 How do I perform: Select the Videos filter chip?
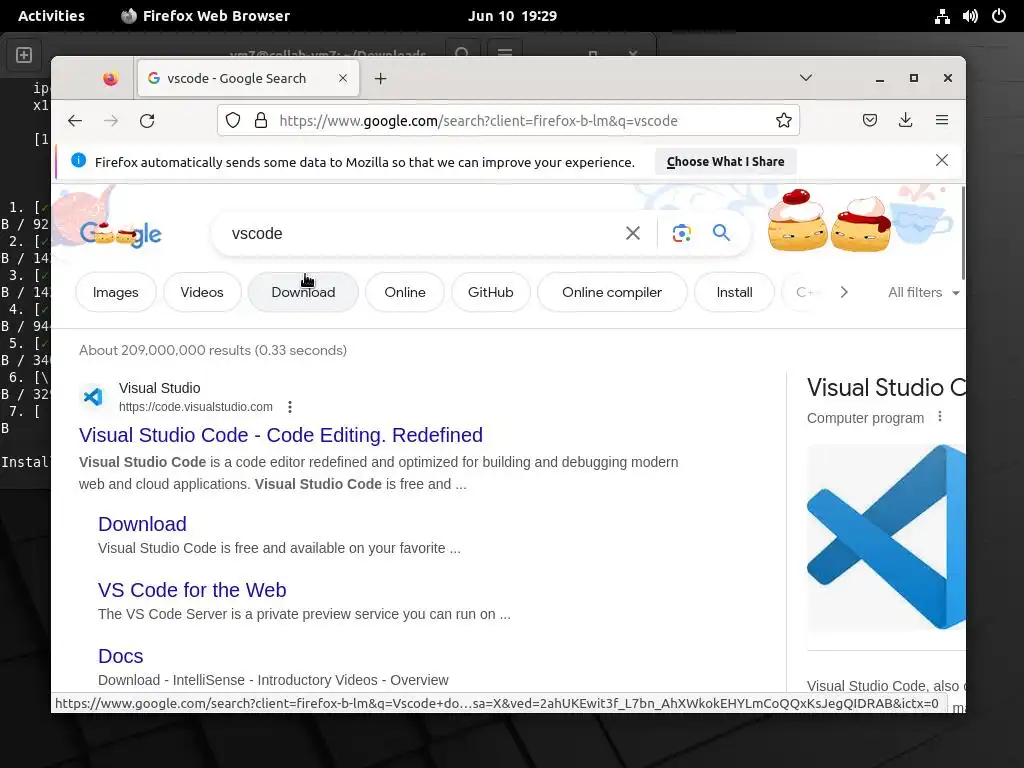tap(202, 293)
